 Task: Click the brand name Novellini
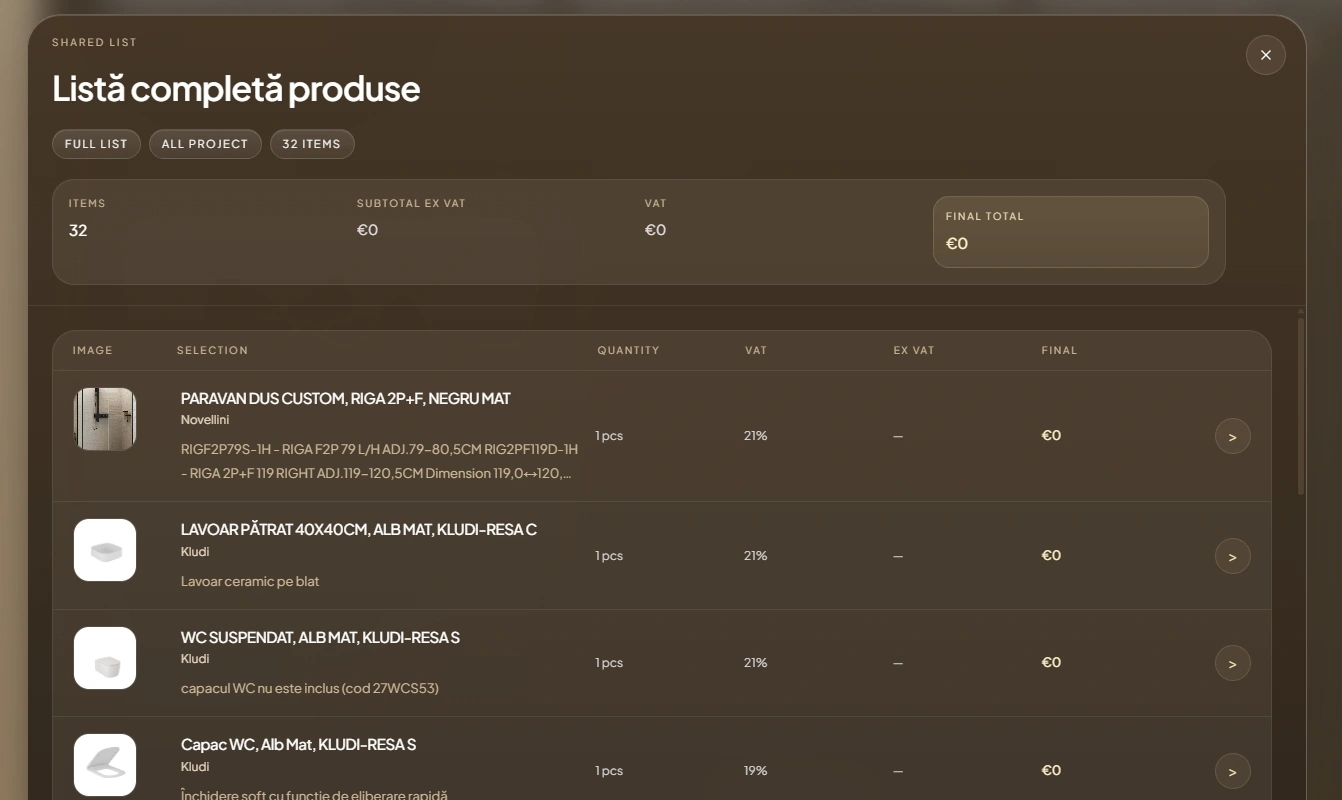205,420
